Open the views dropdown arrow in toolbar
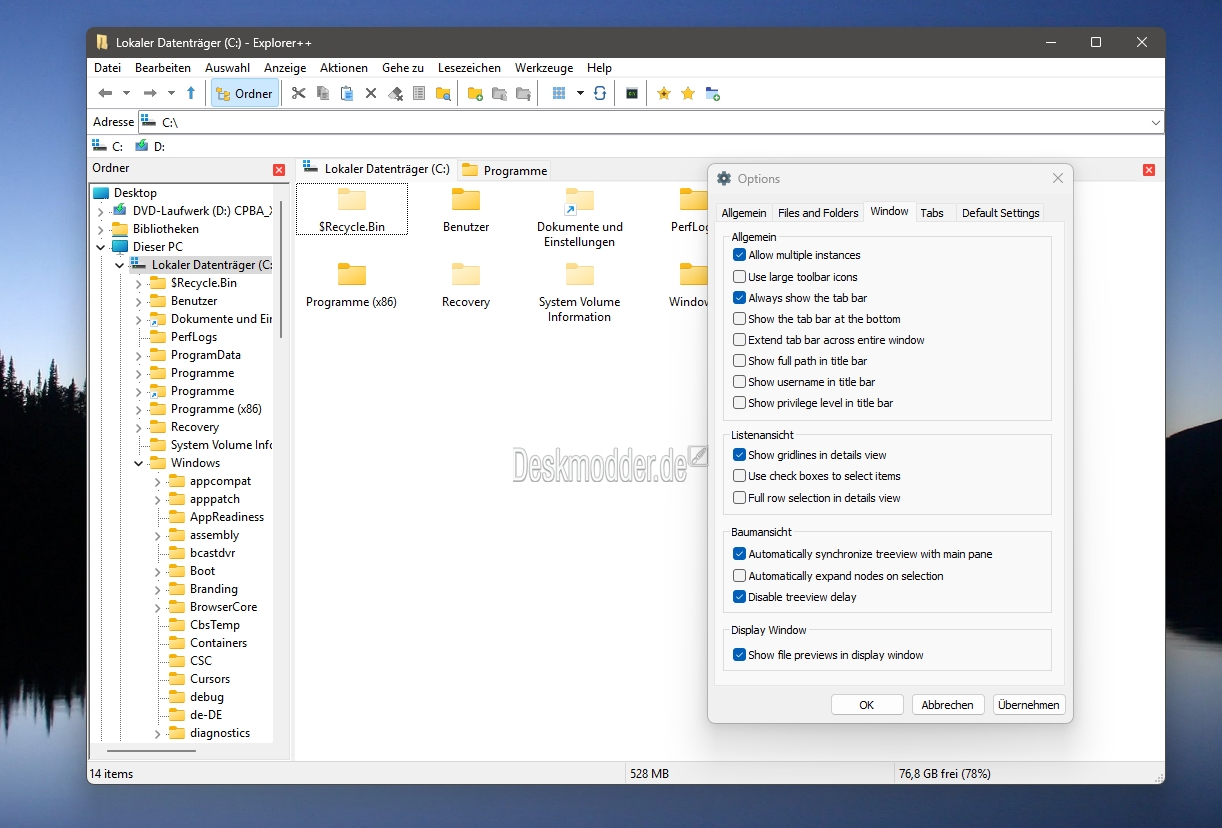Image resolution: width=1222 pixels, height=828 pixels. [x=580, y=93]
